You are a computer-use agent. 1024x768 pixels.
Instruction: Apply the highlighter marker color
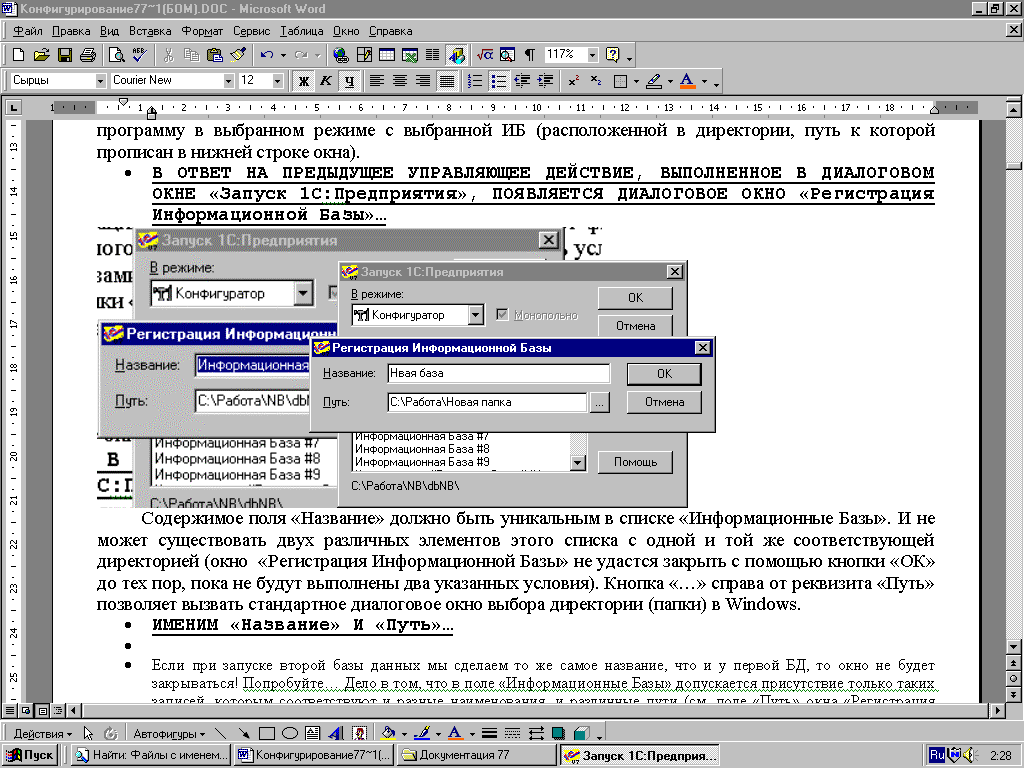coord(654,81)
